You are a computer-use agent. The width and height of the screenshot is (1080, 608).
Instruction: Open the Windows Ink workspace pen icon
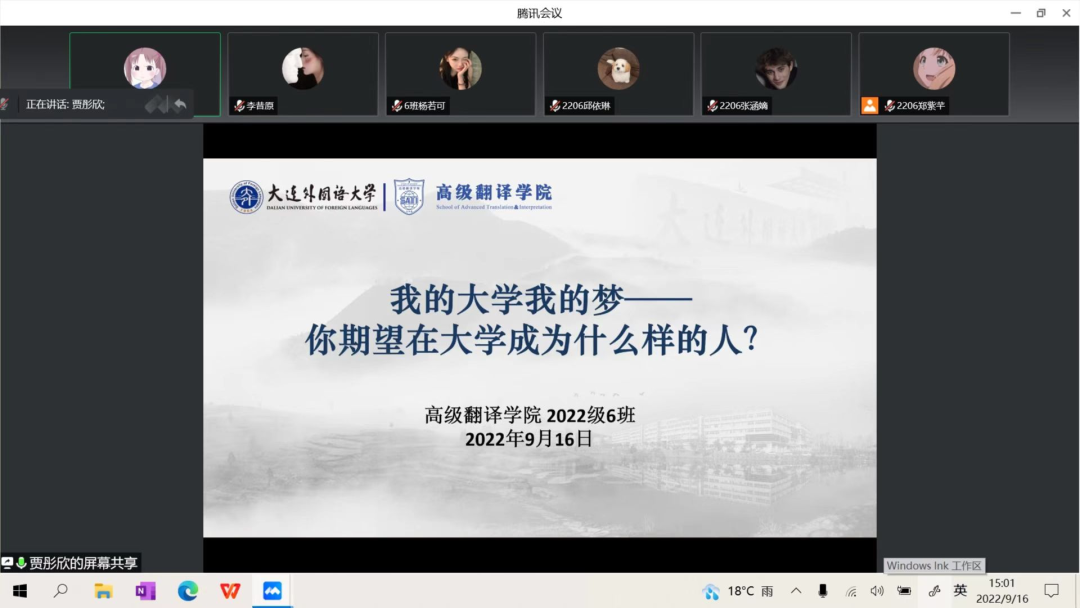tap(934, 591)
